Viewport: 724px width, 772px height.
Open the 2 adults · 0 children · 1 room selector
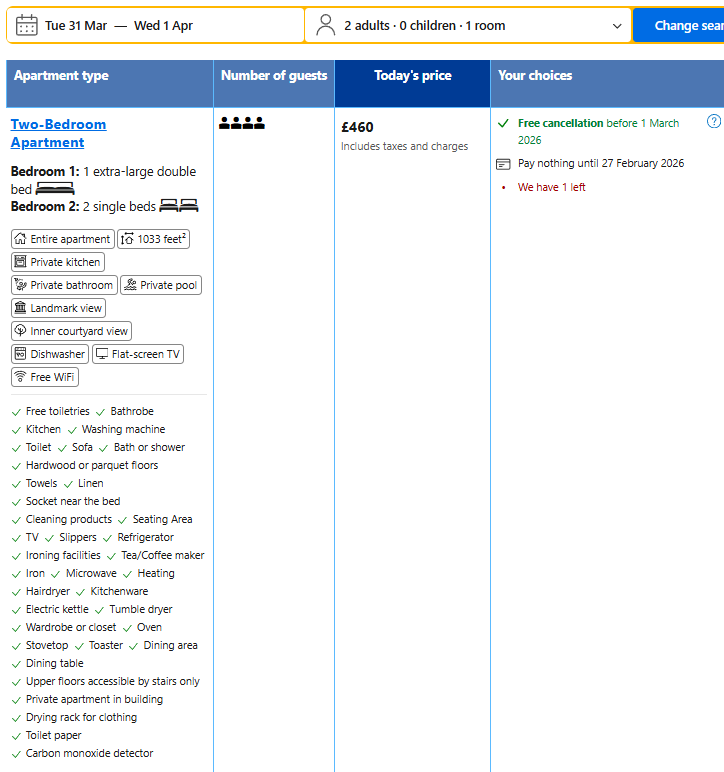(468, 25)
